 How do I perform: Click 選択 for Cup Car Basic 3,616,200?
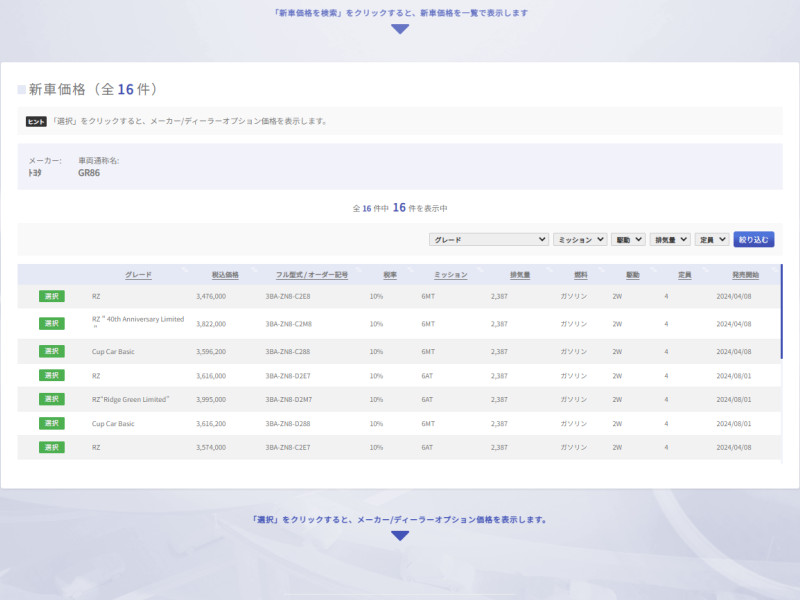[52, 423]
